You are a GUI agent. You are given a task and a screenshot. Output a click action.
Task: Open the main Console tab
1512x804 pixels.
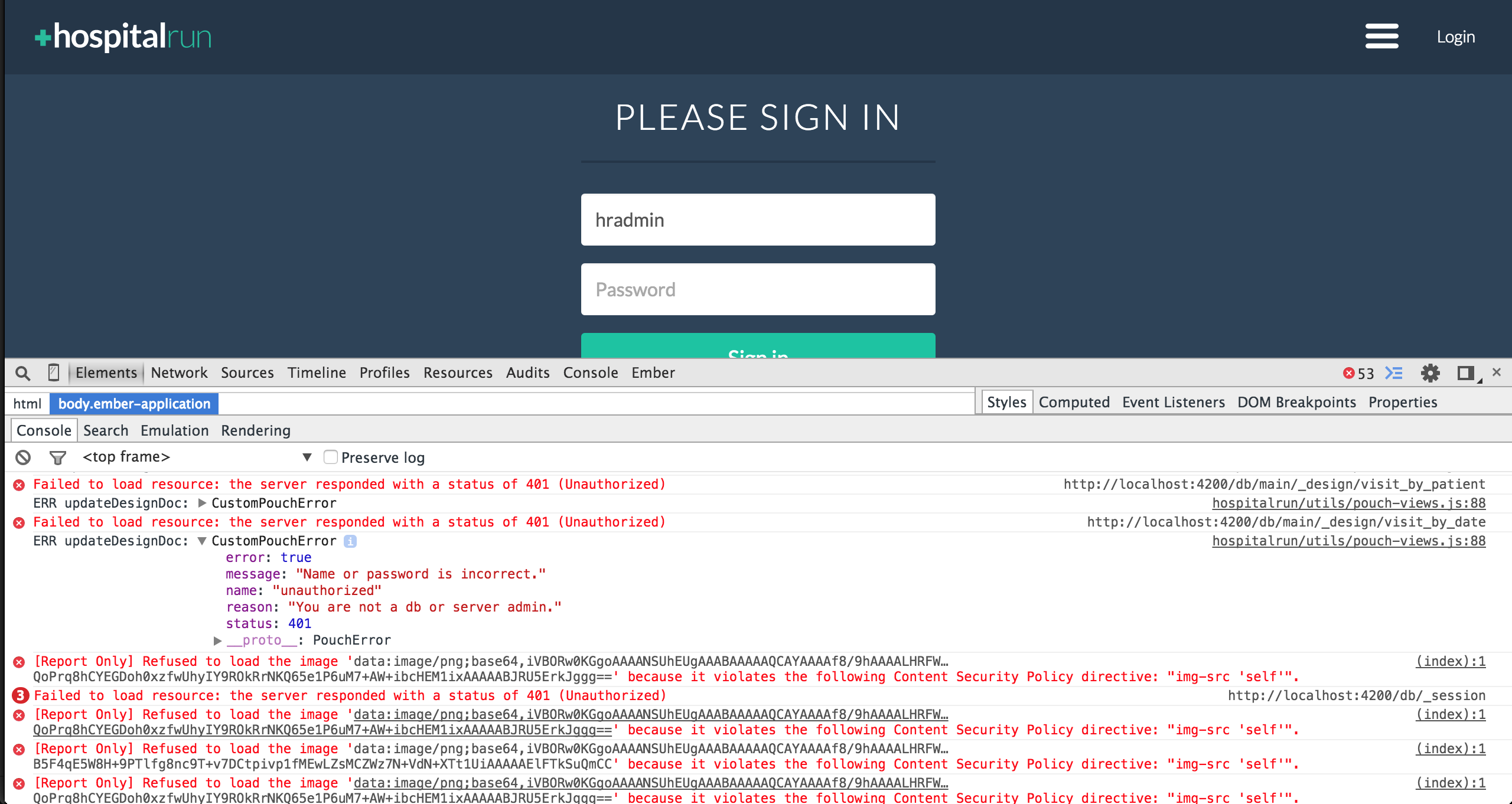[x=591, y=372]
